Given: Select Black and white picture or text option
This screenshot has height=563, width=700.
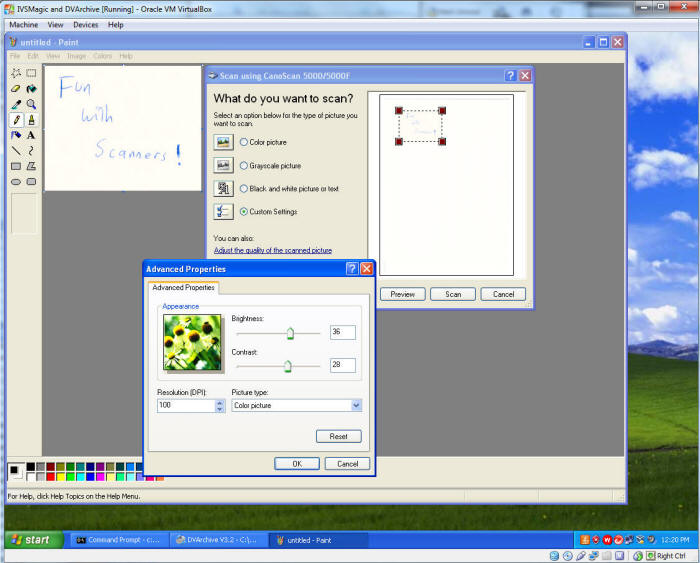Looking at the screenshot, I should coord(244,189).
